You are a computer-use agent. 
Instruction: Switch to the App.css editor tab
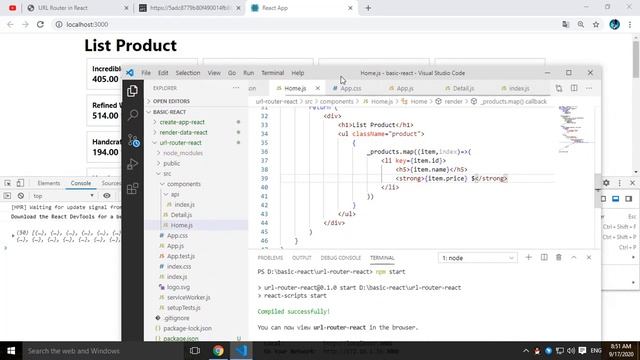350,88
